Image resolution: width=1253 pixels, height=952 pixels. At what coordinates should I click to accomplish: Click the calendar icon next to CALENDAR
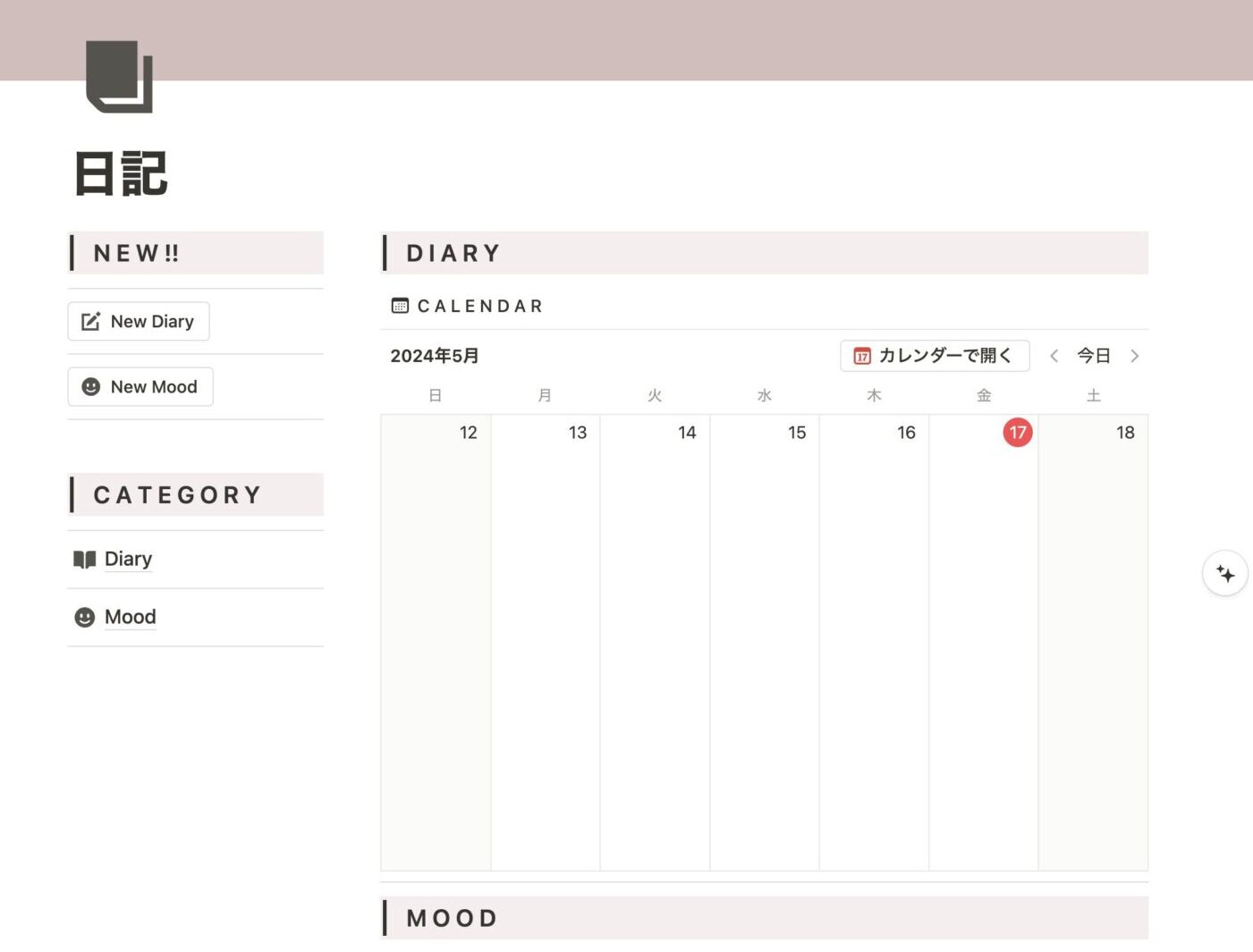pyautogui.click(x=399, y=305)
